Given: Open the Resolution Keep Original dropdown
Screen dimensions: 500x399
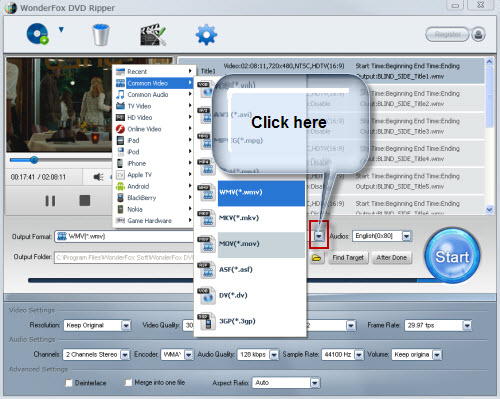Looking at the screenshot, I should click(x=126, y=325).
